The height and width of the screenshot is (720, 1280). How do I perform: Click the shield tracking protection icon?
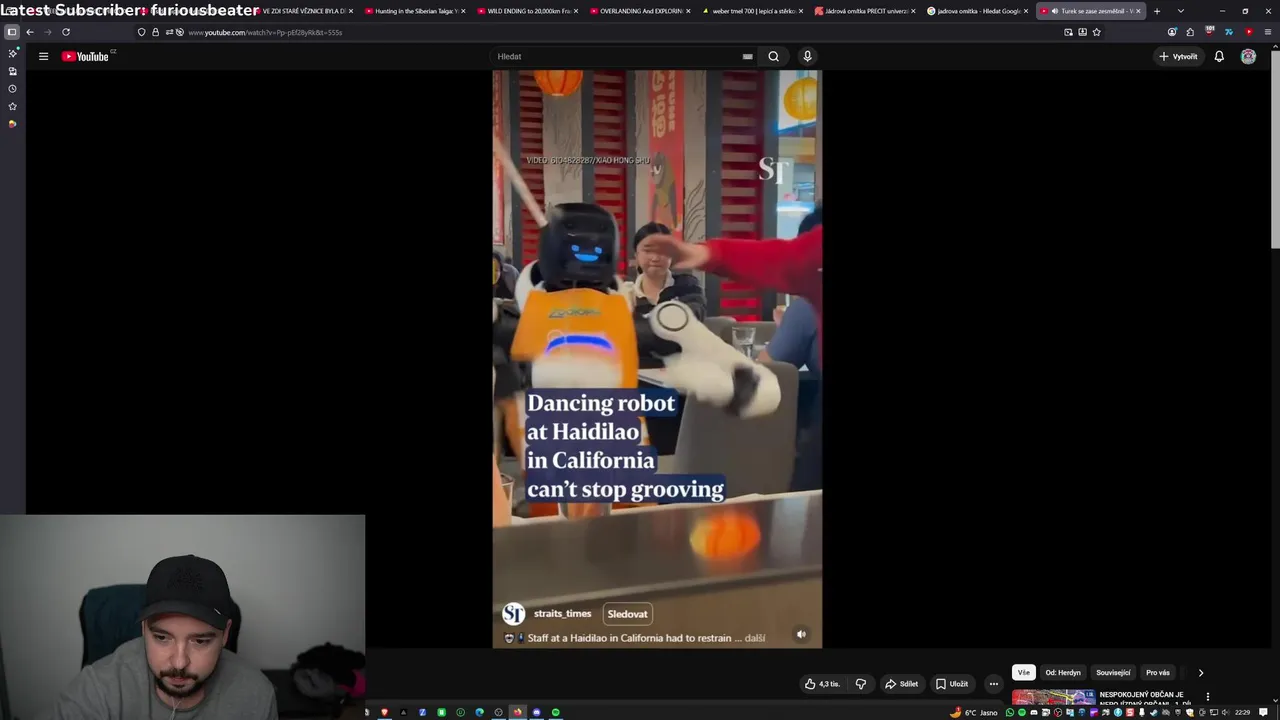141,32
